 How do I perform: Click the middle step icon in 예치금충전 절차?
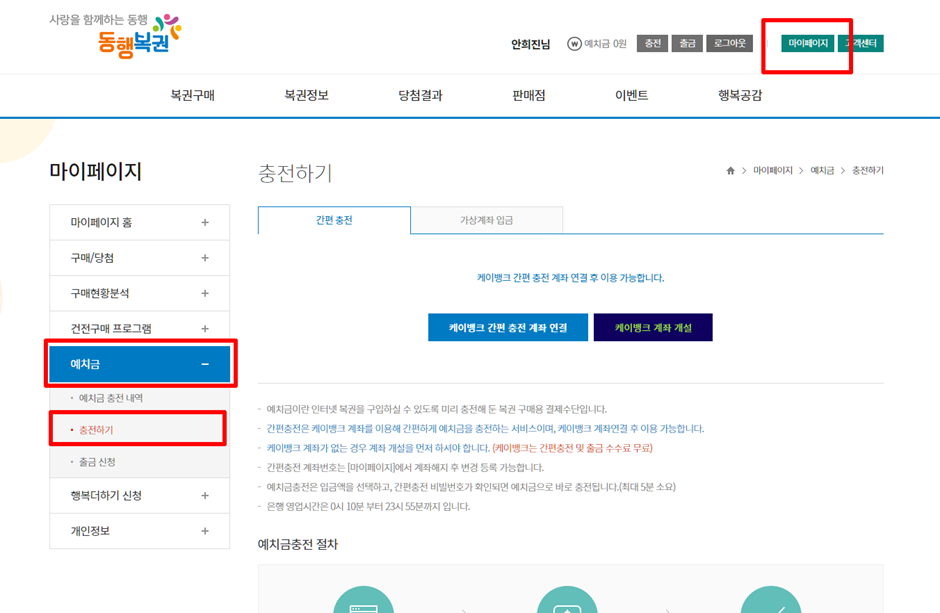(567, 599)
